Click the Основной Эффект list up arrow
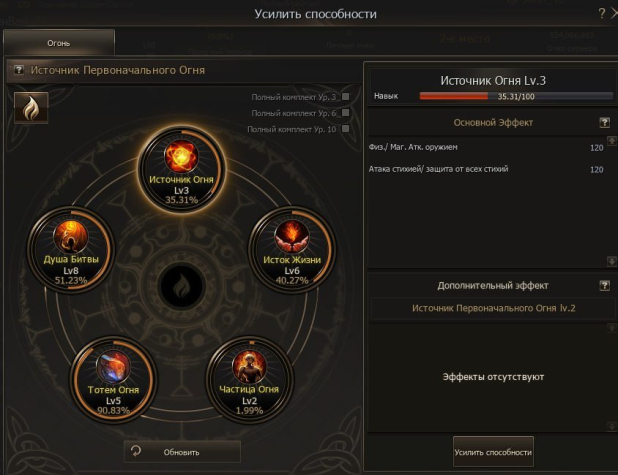 pyautogui.click(x=612, y=140)
